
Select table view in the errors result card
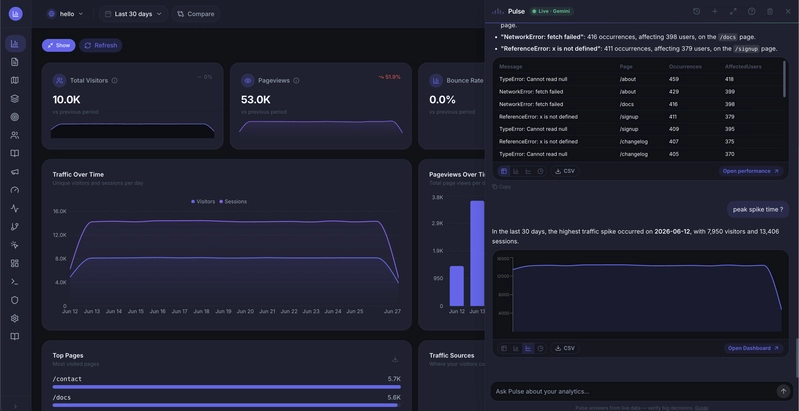coord(503,171)
